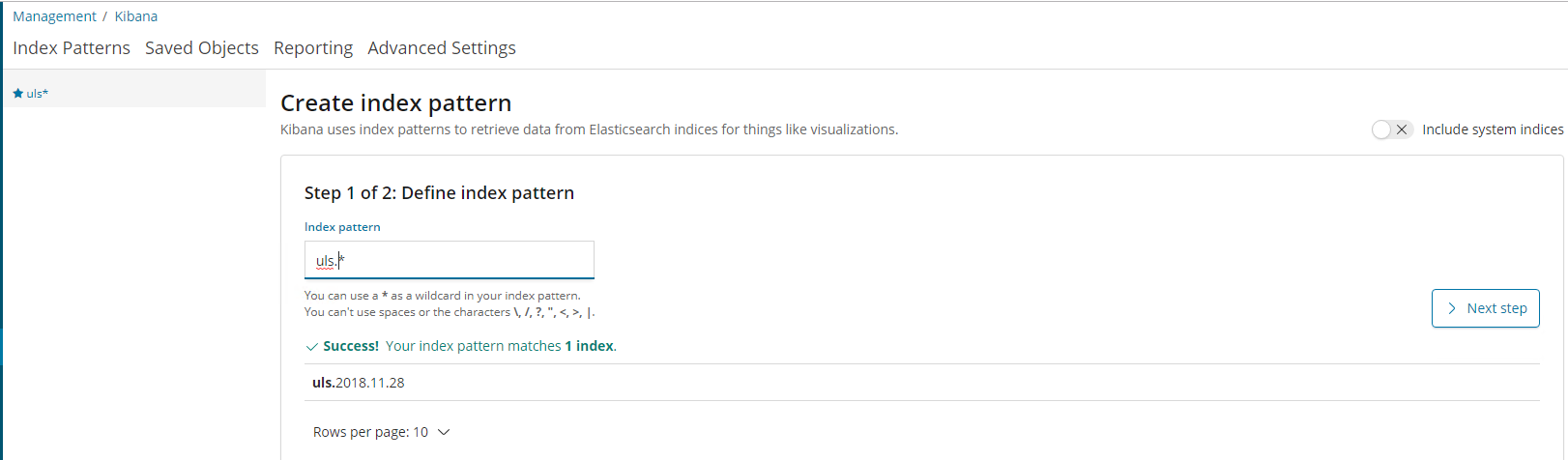This screenshot has height=460, width=1568.
Task: Click the 'Step 1 of 2' title
Action: click(439, 192)
